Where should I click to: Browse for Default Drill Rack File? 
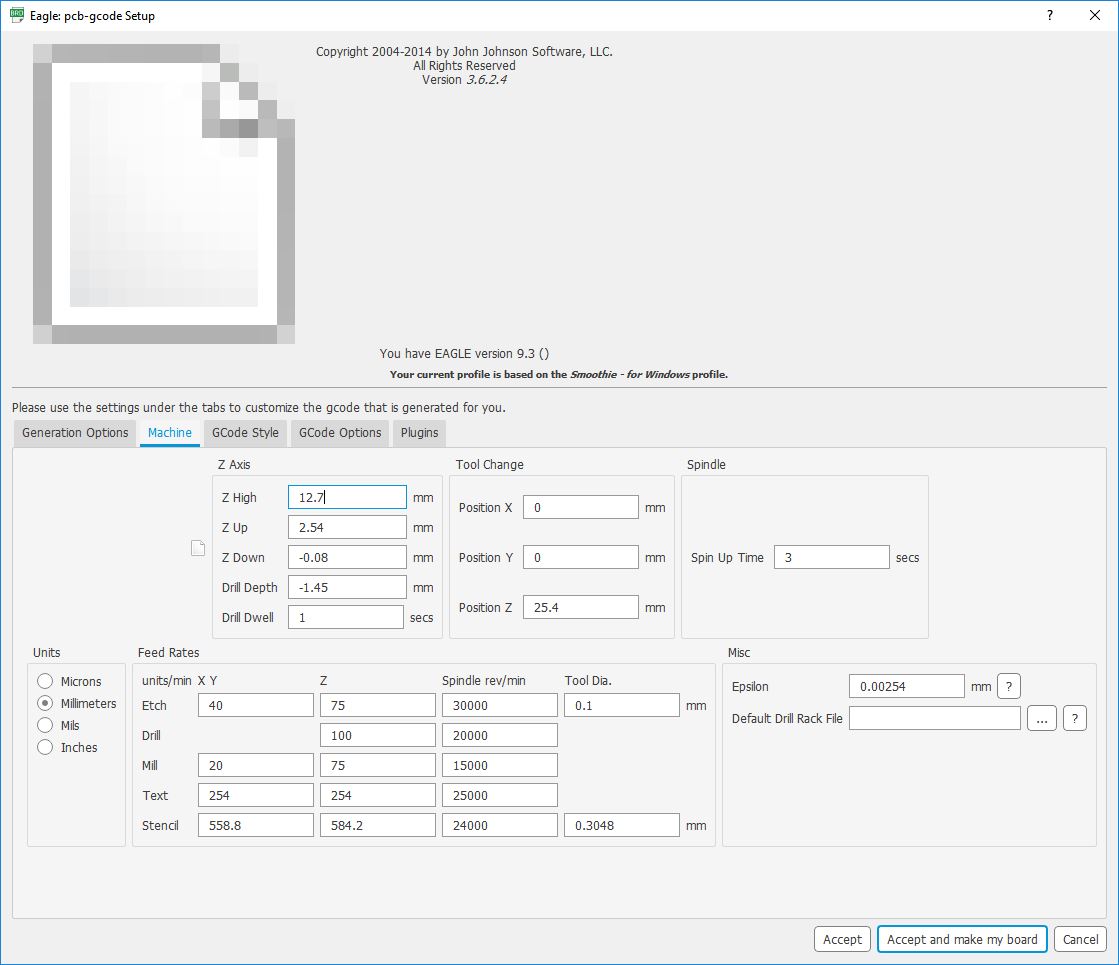[x=1042, y=719]
